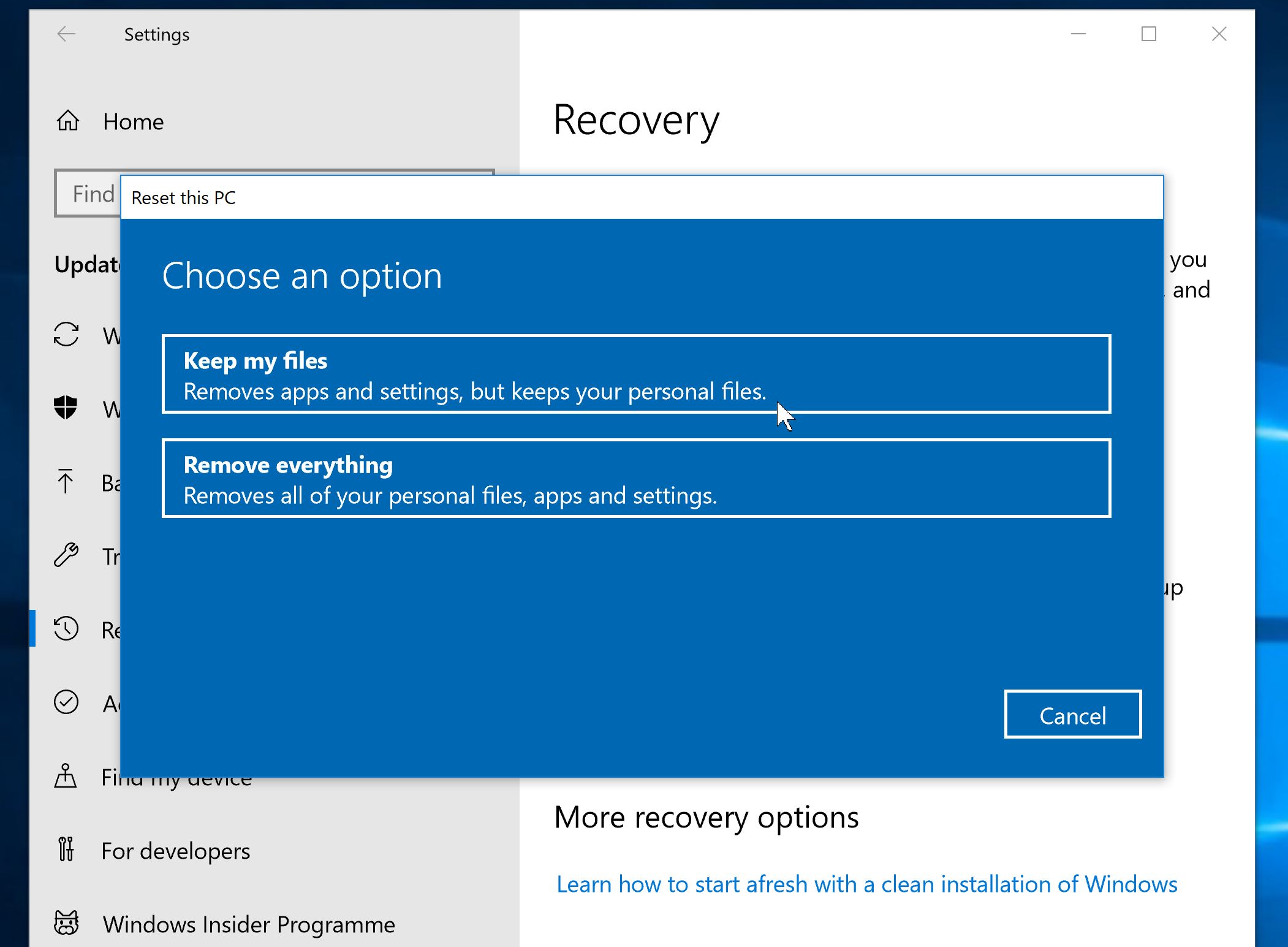
Task: Click the back arrow navigation button
Action: (66, 33)
